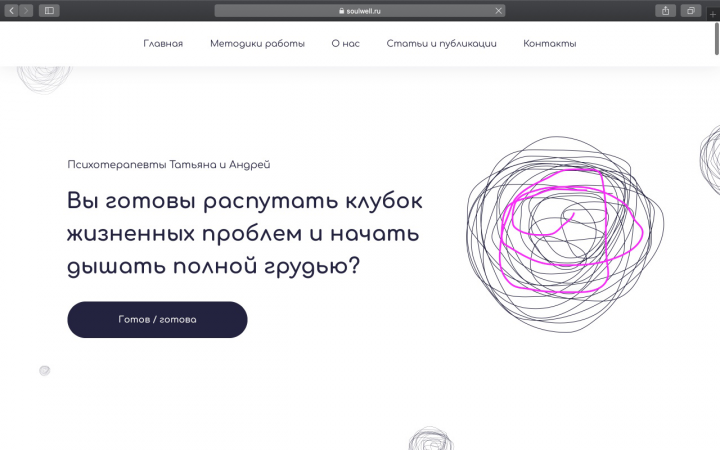
Task: Show the tab overview icon
Action: (691, 11)
